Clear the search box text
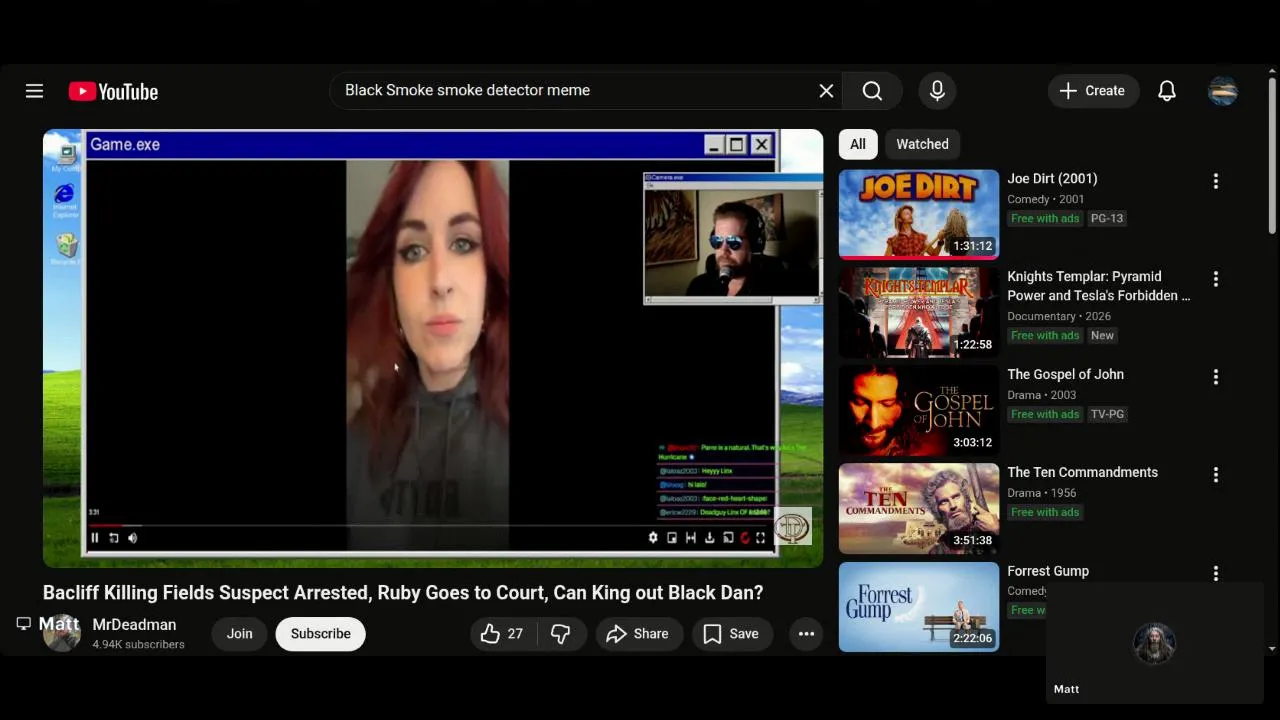The image size is (1280, 720). (826, 91)
